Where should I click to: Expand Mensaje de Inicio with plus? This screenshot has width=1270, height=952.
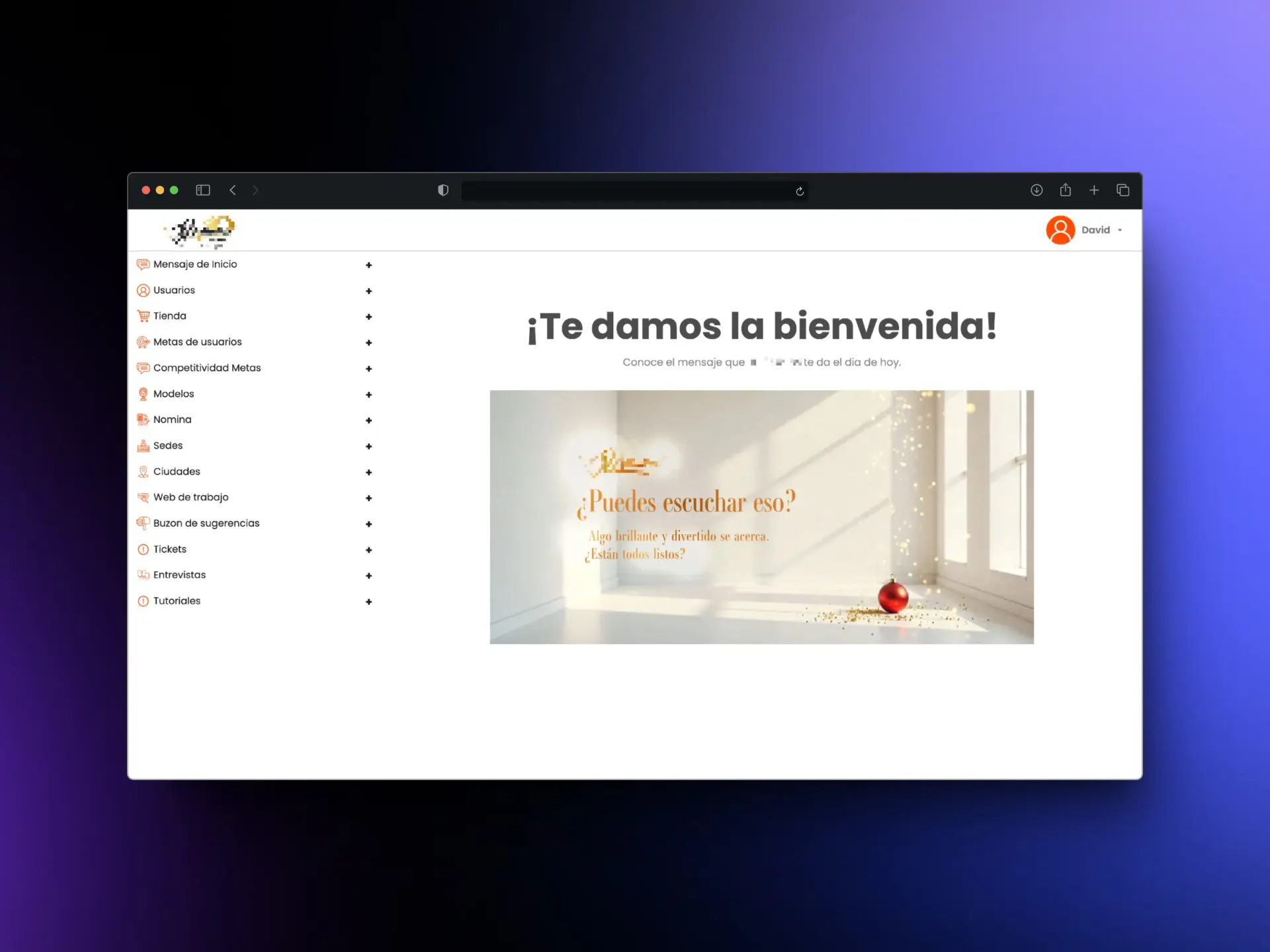click(x=369, y=265)
